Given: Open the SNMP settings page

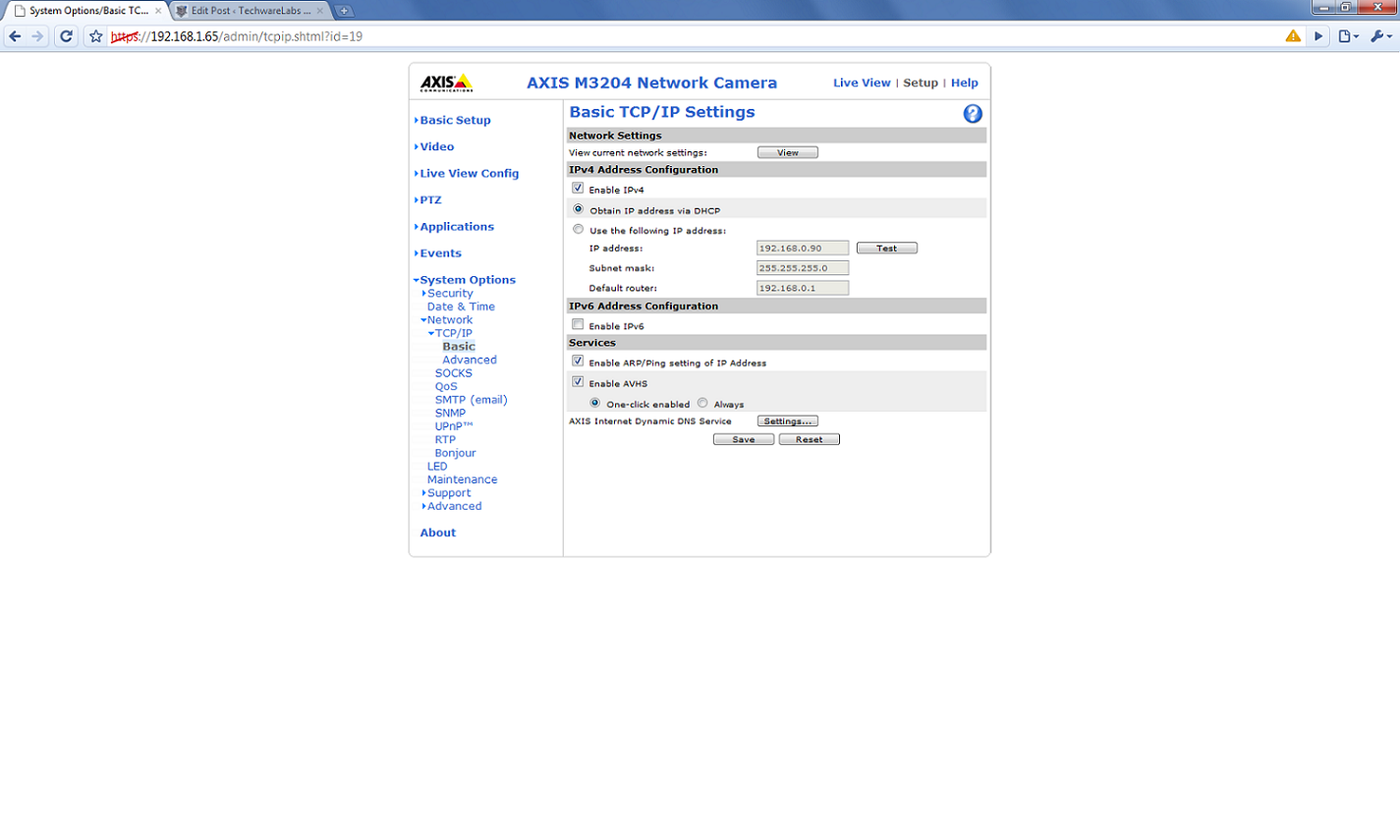Looking at the screenshot, I should (450, 413).
